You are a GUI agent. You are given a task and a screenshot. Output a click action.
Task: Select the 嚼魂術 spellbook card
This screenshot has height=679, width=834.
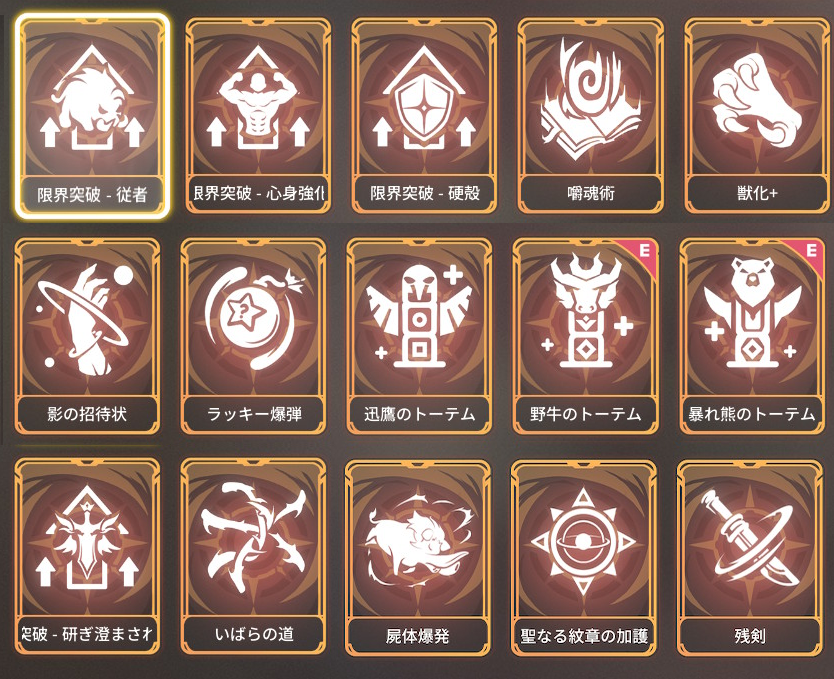tap(590, 116)
